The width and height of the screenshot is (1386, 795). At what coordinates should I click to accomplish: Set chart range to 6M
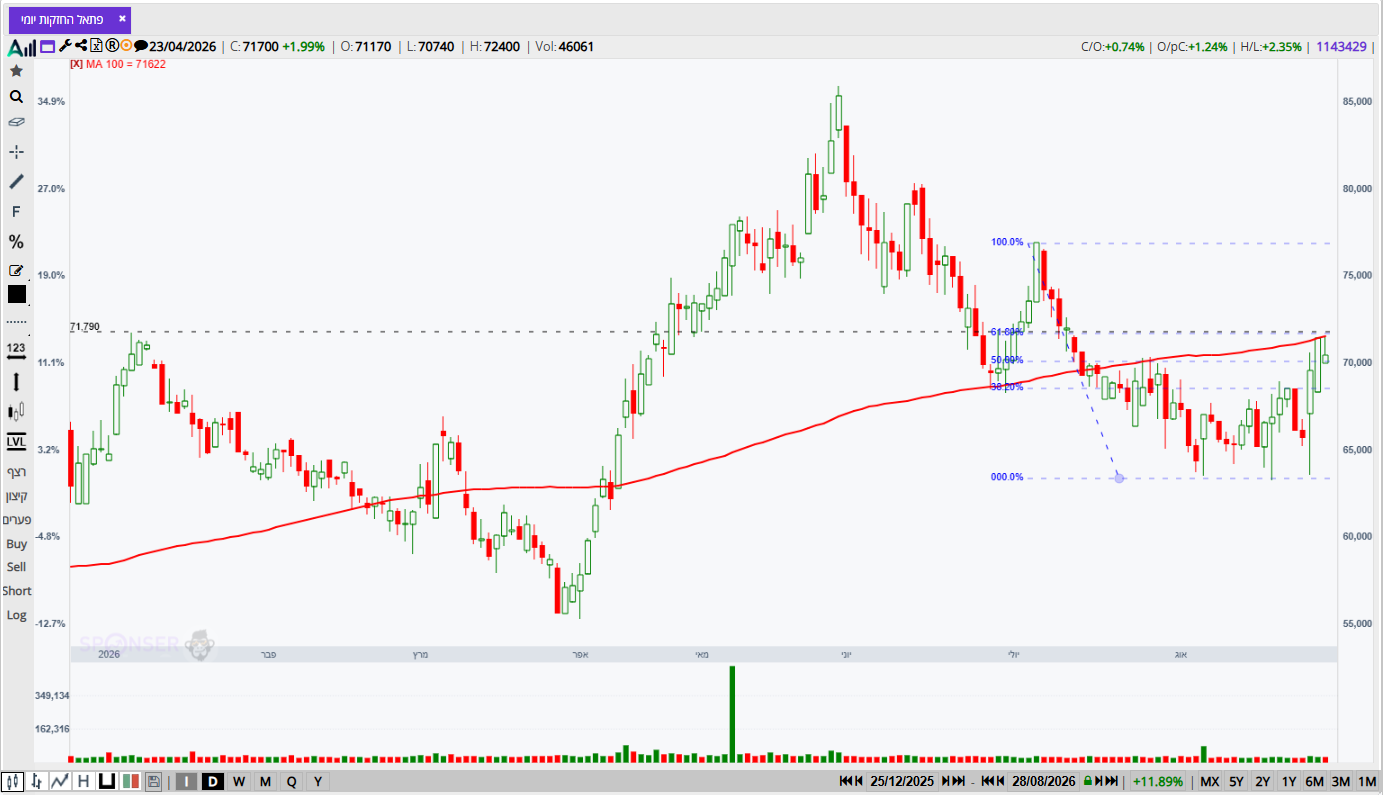[1315, 781]
